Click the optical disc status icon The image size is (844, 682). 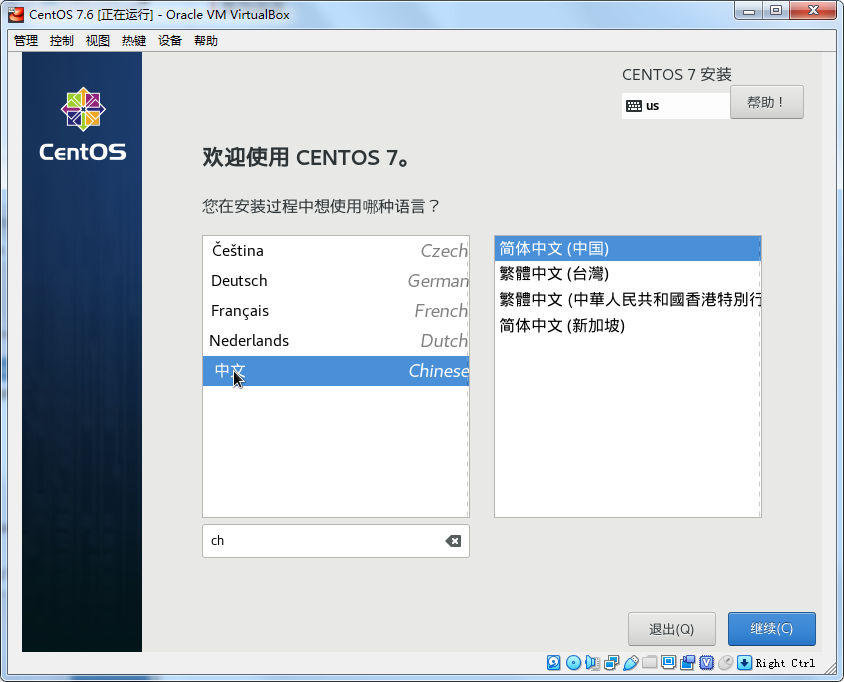(573, 663)
